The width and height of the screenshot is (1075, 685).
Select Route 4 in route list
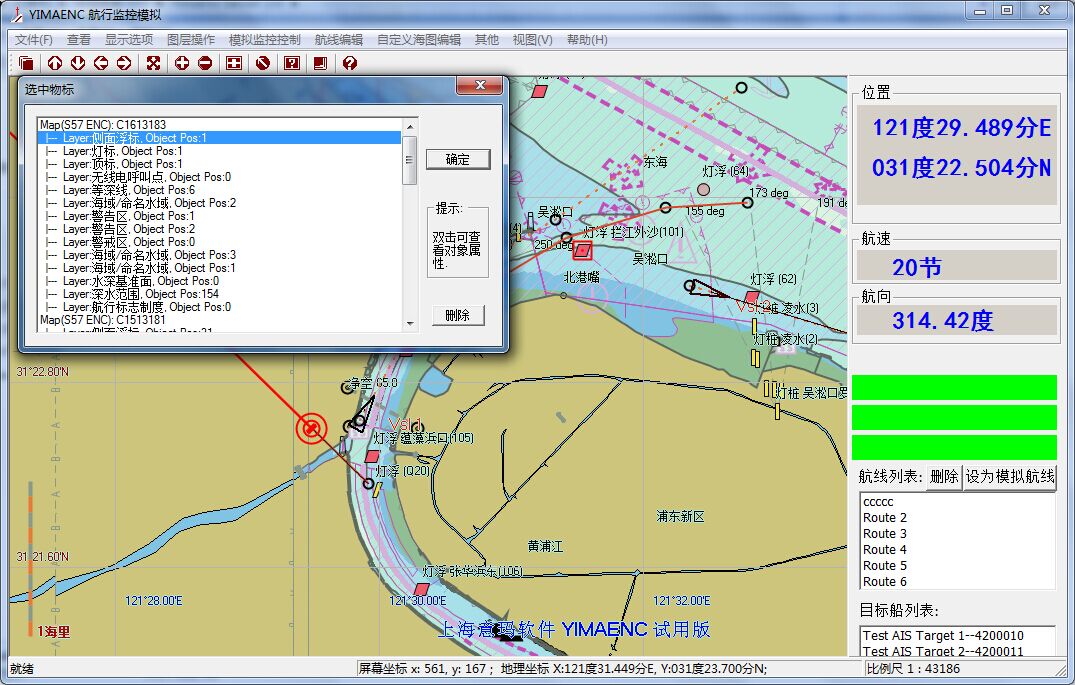[957, 549]
